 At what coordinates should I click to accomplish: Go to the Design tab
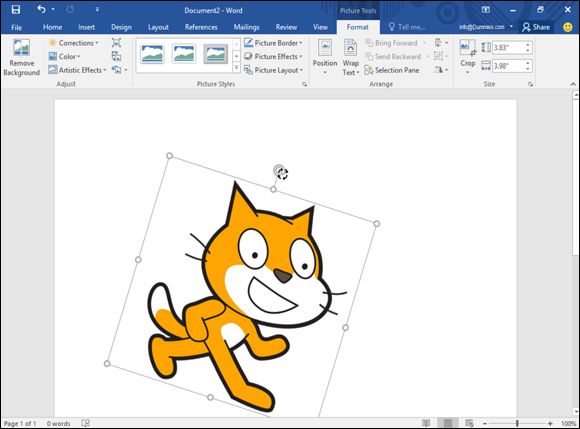121,27
